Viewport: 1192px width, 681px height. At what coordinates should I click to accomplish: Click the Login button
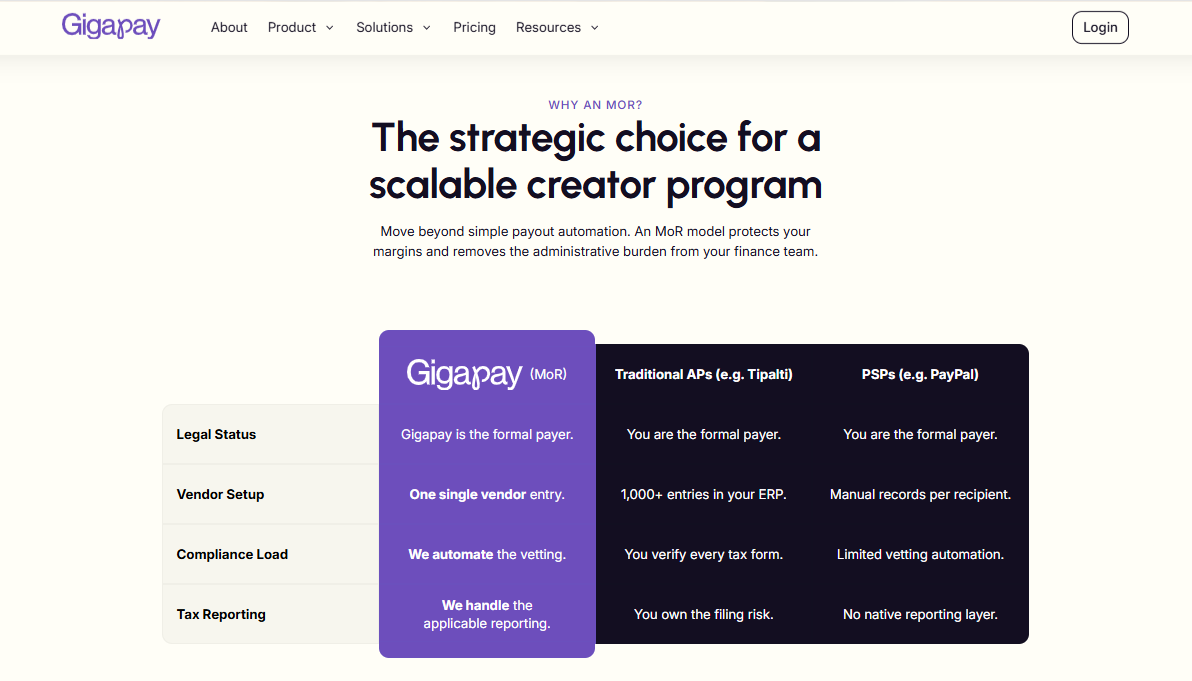point(1100,27)
